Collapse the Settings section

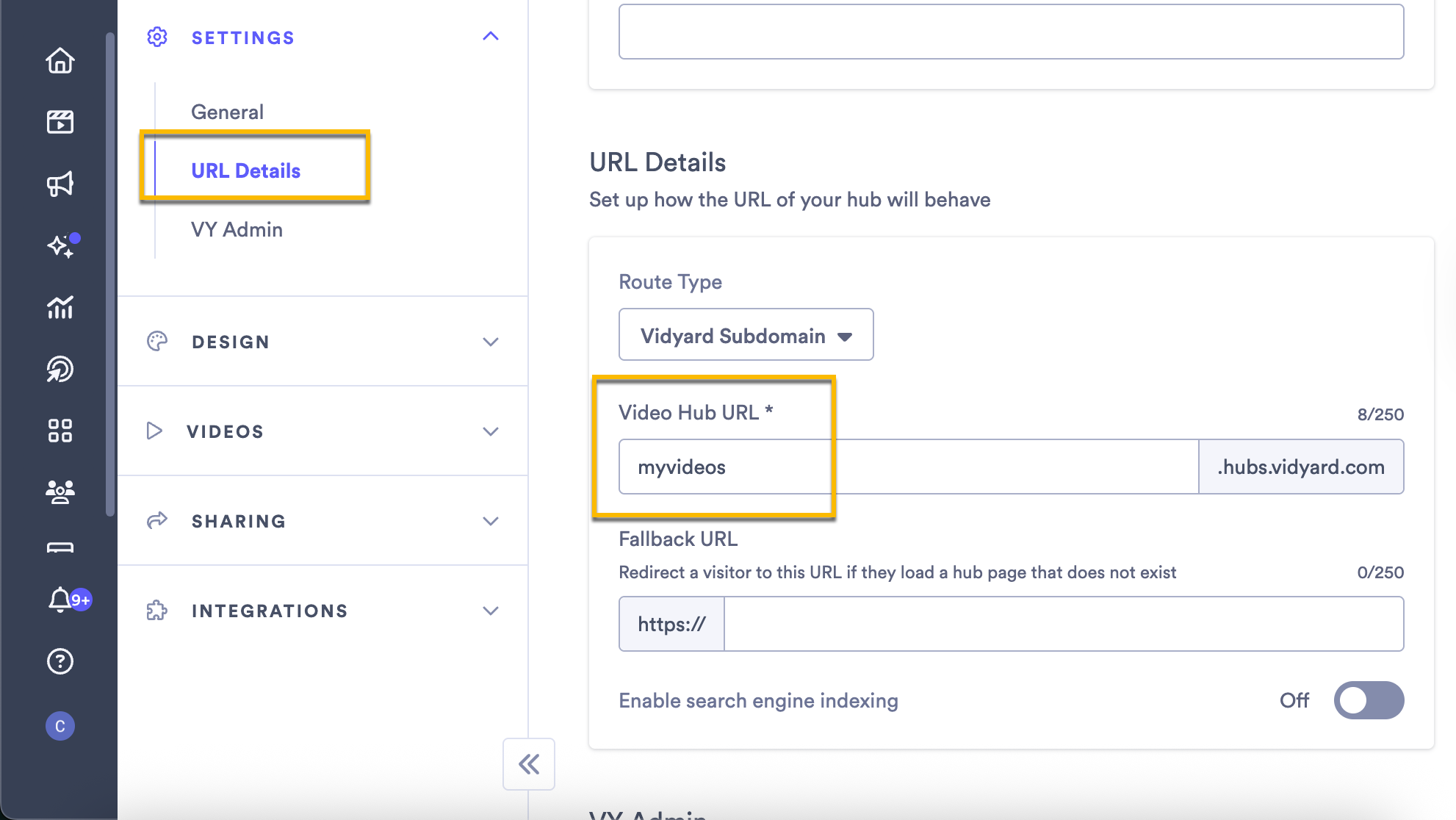point(490,36)
